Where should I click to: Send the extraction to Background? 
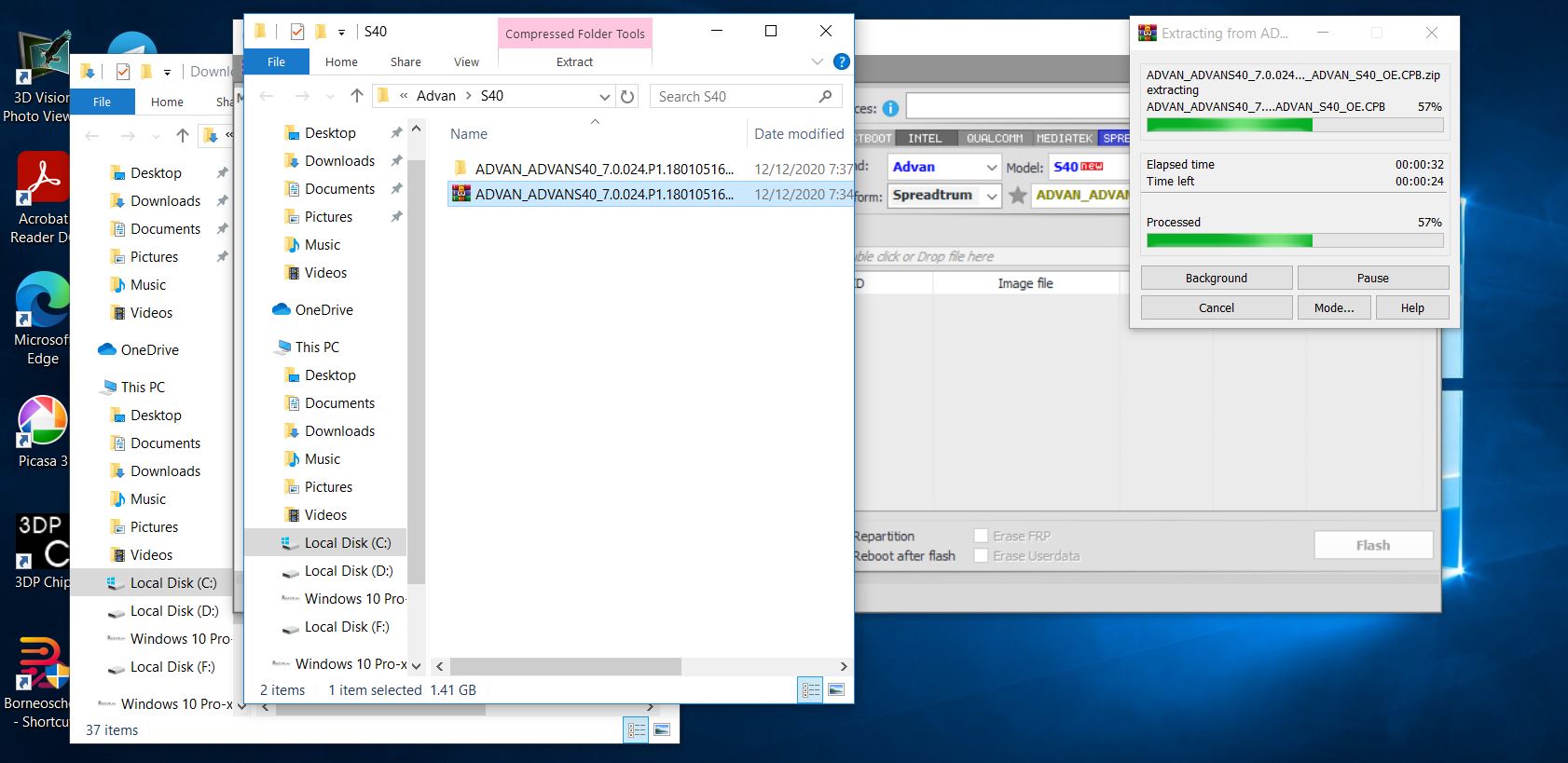1217,278
